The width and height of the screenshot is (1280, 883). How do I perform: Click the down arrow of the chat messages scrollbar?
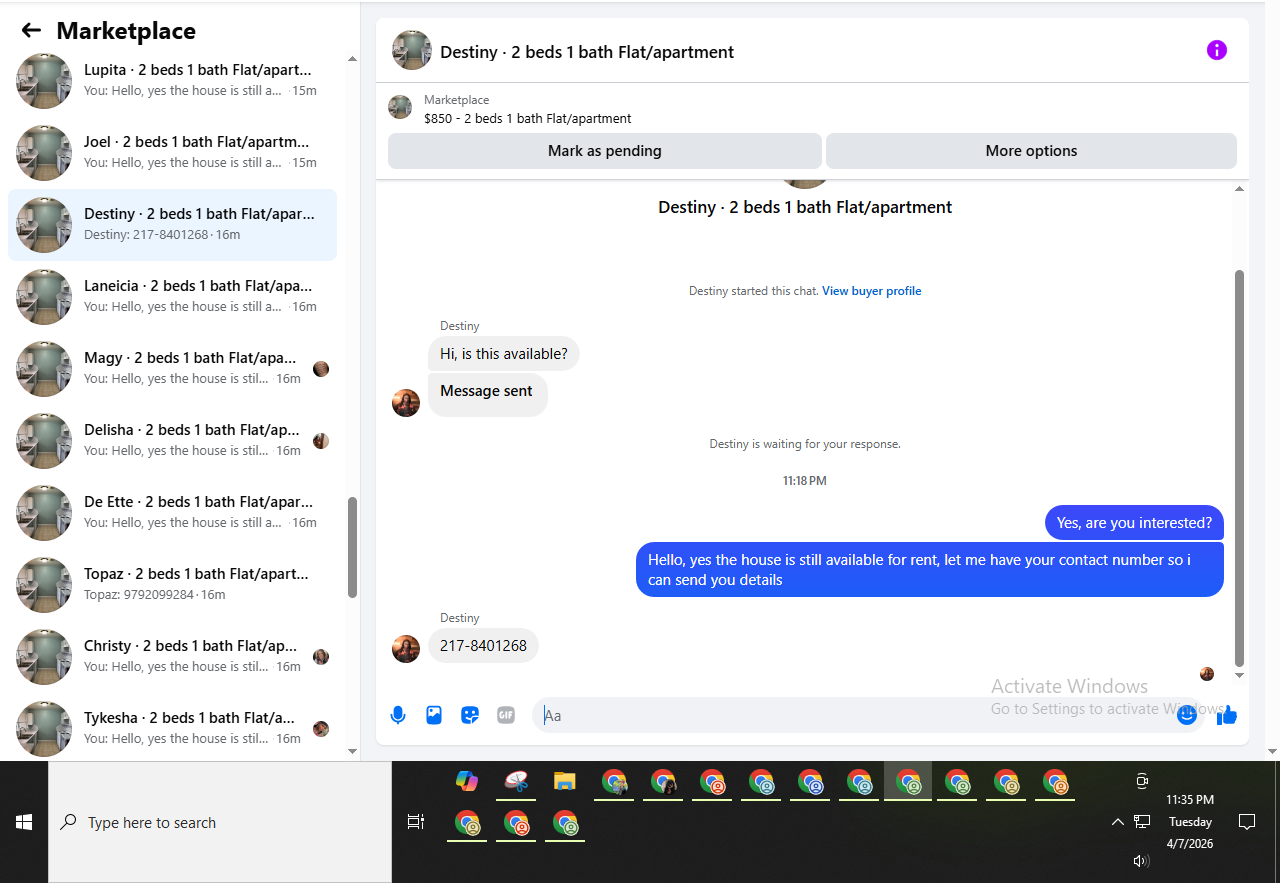coord(1240,676)
